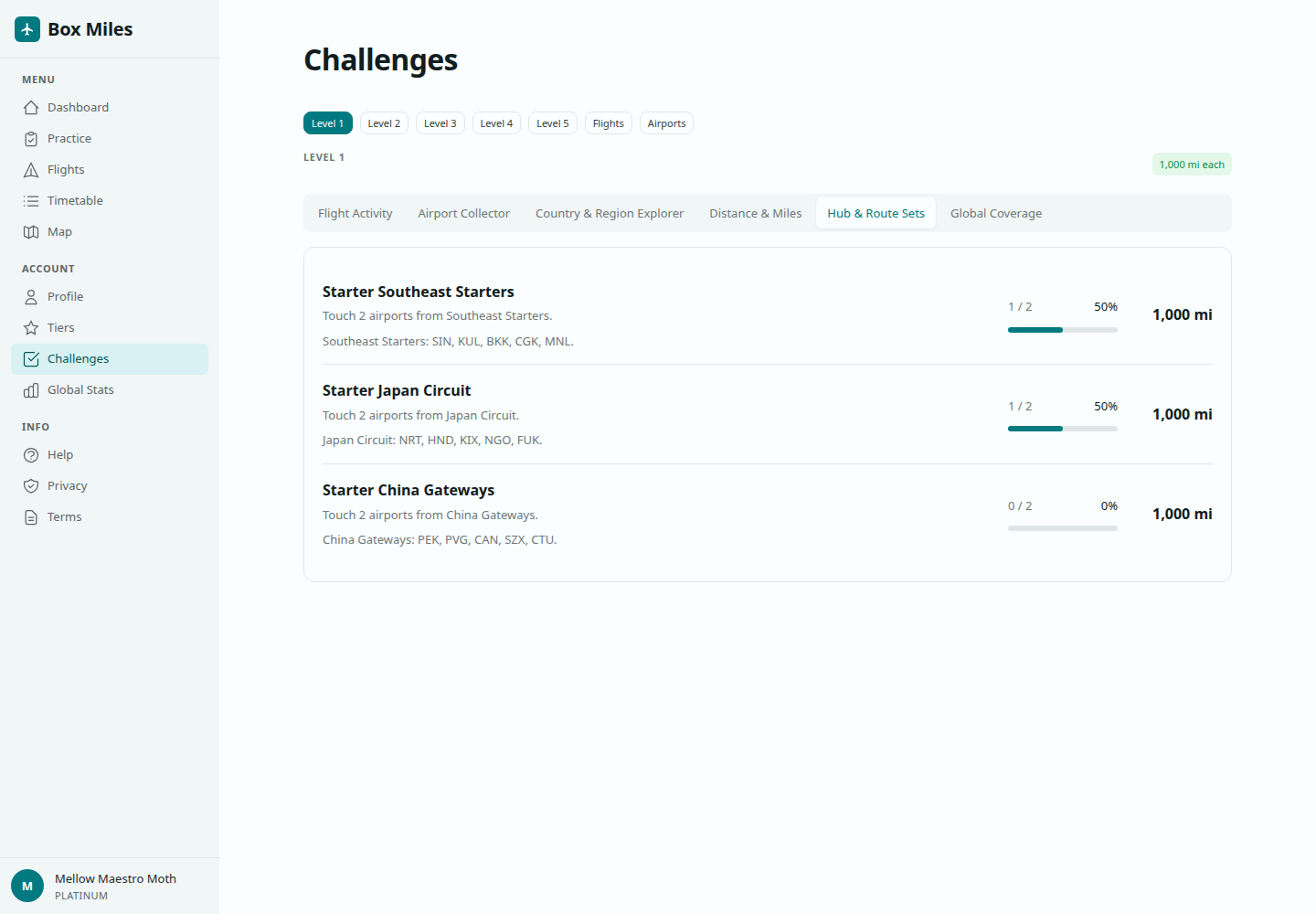Click the China Gateways airport codes list
This screenshot has width=1316, height=914.
(x=440, y=540)
